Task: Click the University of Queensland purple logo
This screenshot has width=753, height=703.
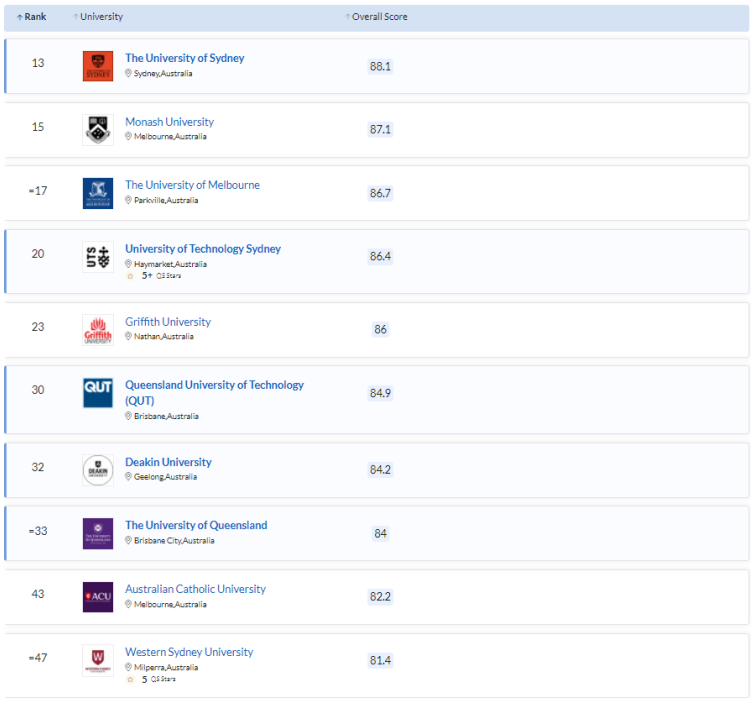Action: click(x=97, y=533)
